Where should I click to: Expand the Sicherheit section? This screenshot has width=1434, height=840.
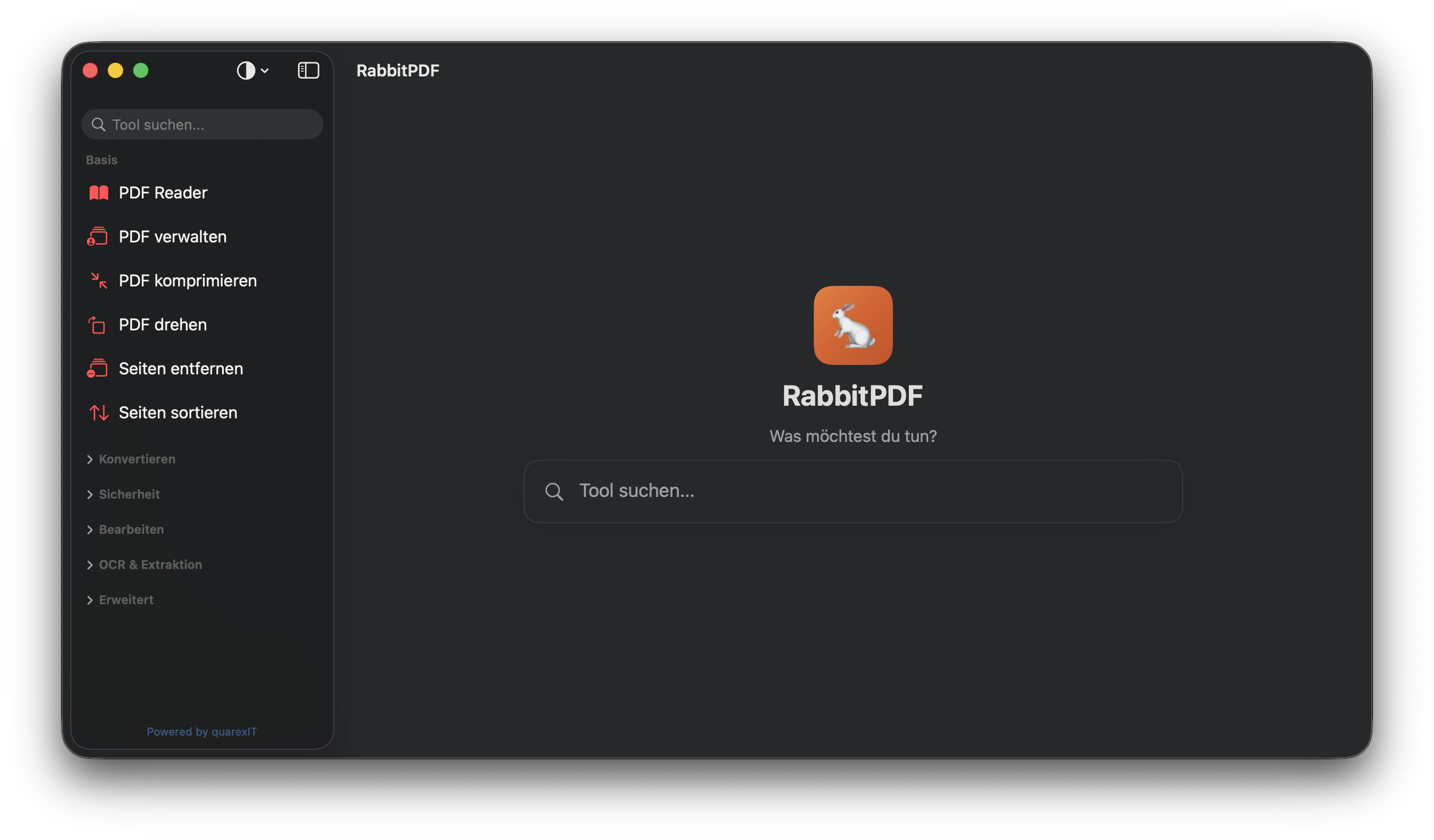(129, 494)
